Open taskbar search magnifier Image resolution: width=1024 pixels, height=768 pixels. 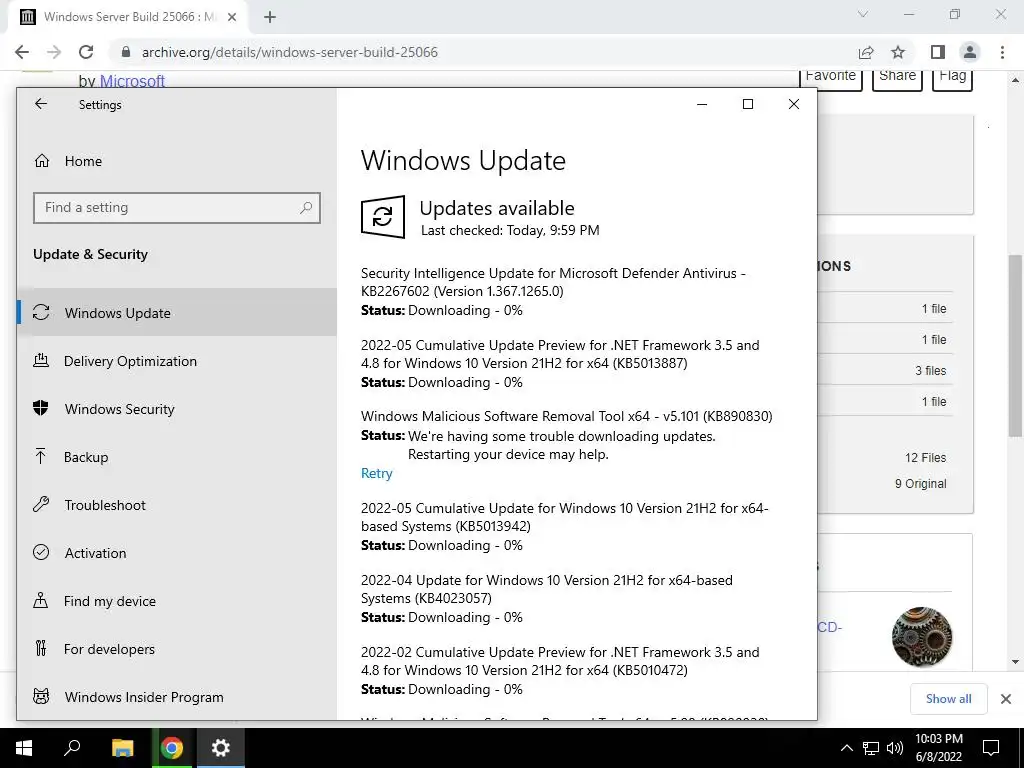pos(72,748)
